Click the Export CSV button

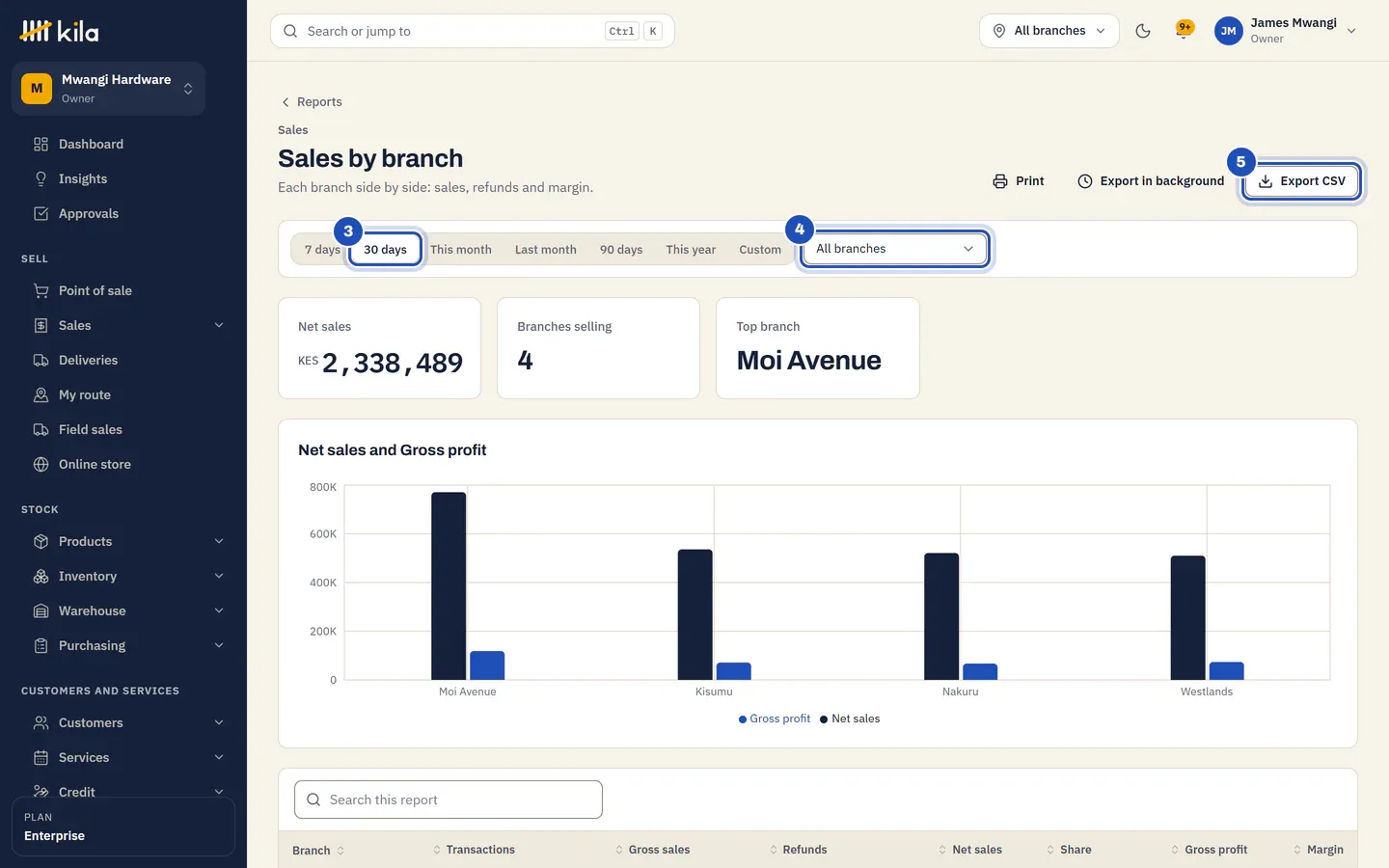point(1301,181)
